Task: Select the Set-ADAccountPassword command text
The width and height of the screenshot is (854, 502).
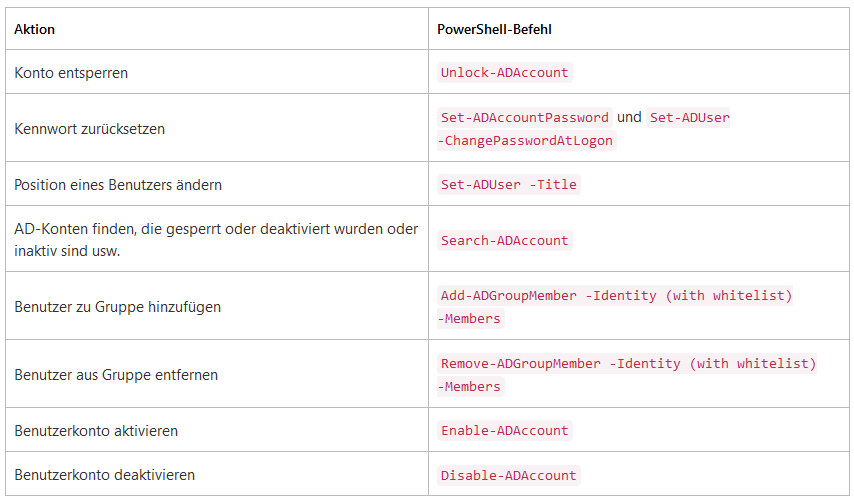Action: pyautogui.click(x=524, y=117)
